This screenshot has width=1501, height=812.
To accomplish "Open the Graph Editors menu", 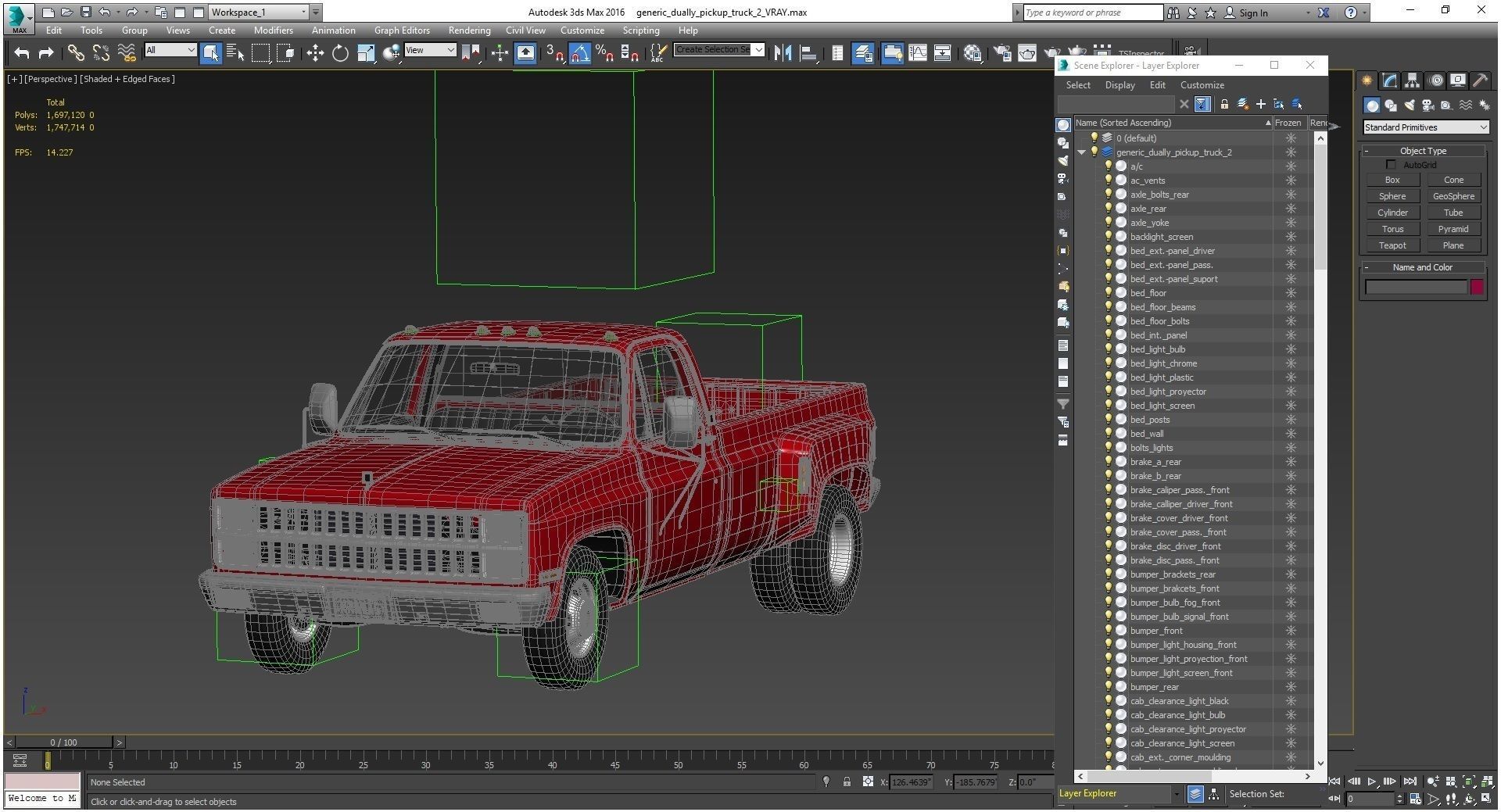I will 402,30.
